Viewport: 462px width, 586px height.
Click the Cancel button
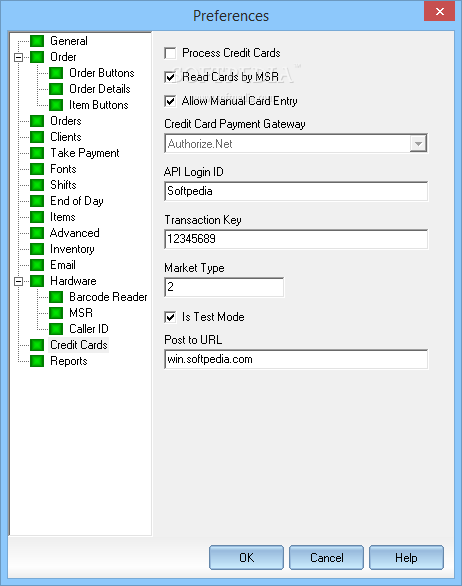(x=326, y=558)
